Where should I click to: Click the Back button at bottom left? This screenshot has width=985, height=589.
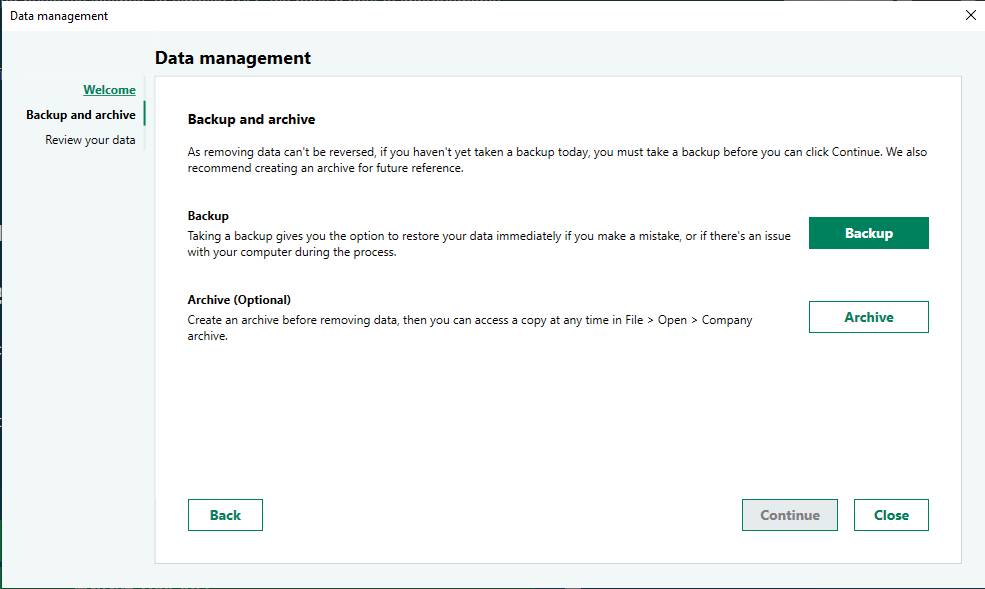(225, 514)
